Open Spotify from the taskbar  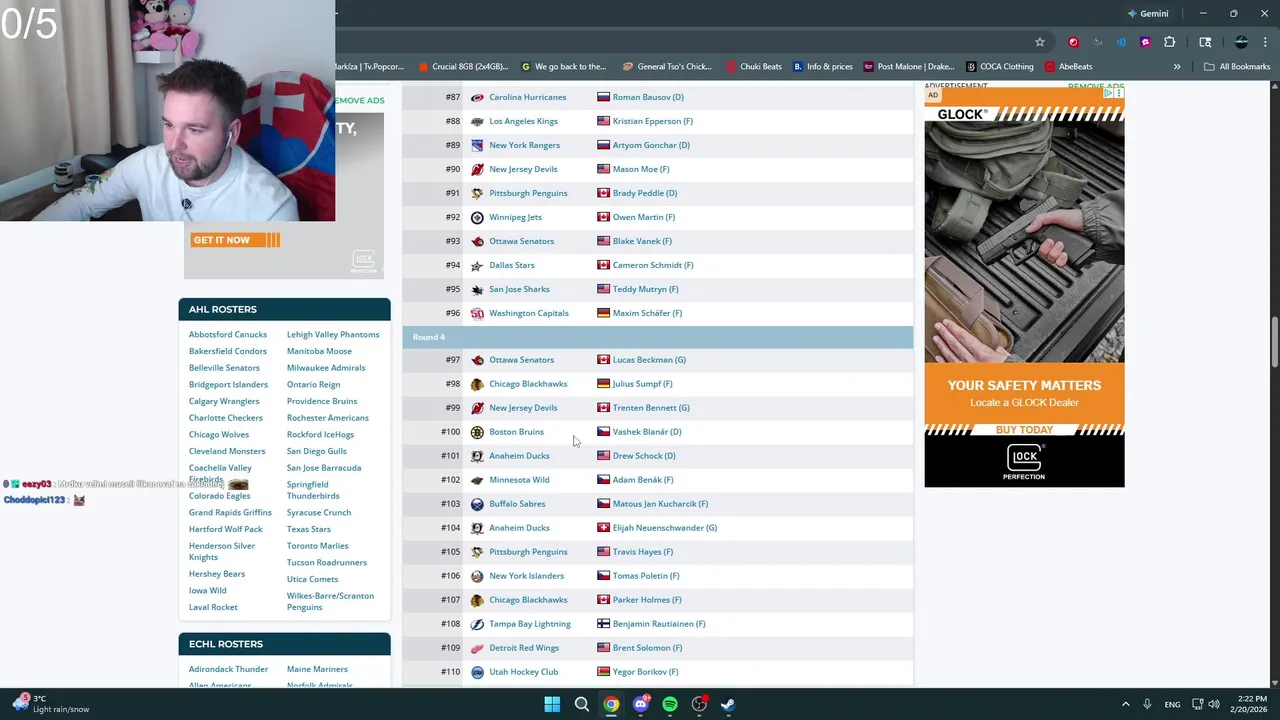tap(670, 704)
